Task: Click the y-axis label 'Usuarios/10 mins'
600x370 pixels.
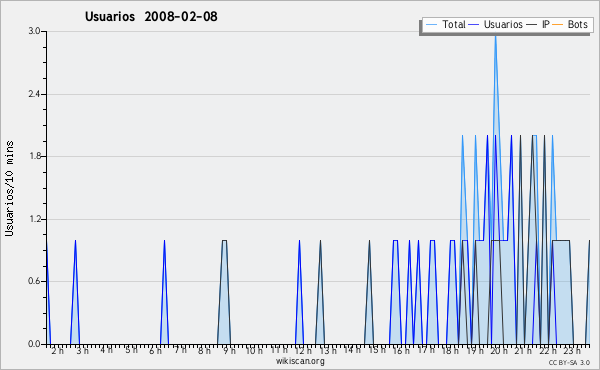Action: [9, 188]
